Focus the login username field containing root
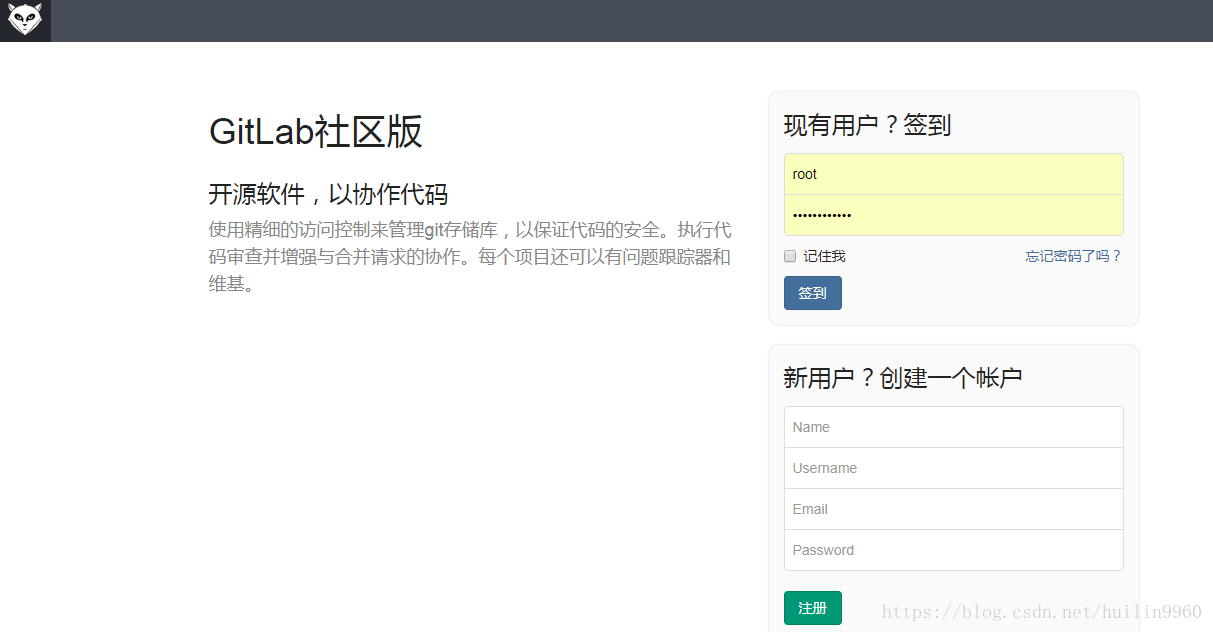 coord(953,174)
